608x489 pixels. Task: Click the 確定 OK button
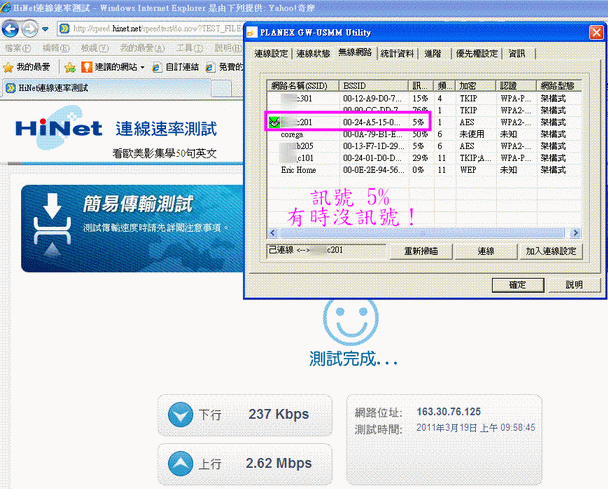[518, 285]
